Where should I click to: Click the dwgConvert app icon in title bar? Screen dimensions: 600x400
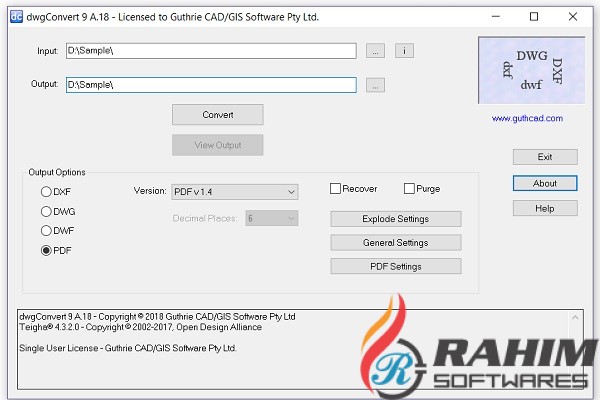[16, 17]
